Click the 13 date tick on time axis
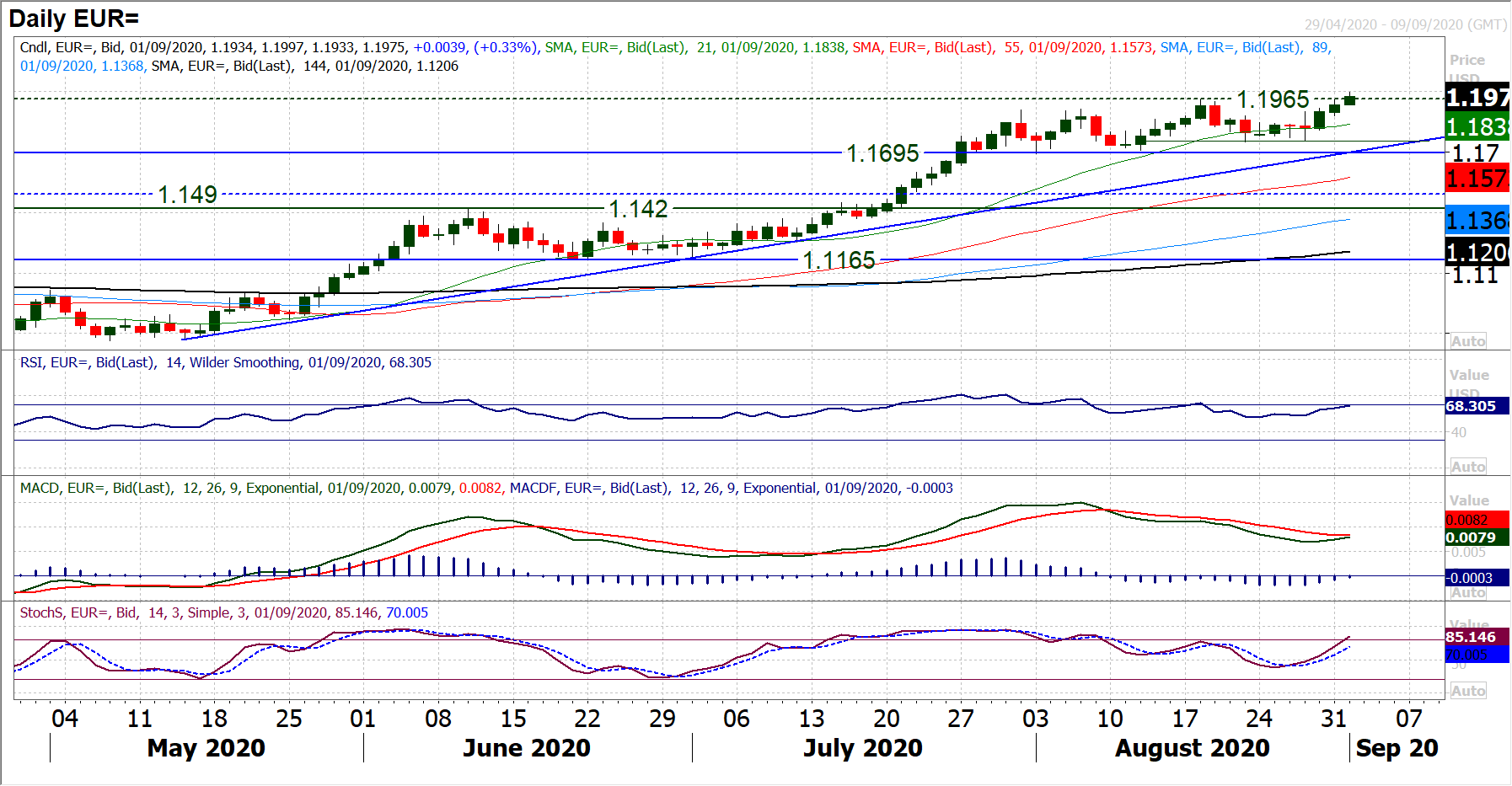This screenshot has height=786, width=1512. coord(812,719)
